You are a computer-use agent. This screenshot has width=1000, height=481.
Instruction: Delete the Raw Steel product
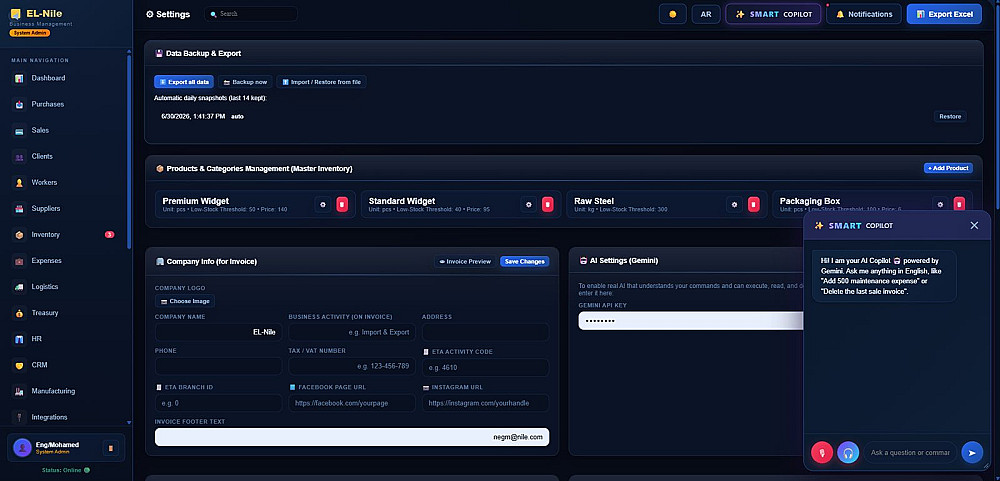pyautogui.click(x=753, y=205)
